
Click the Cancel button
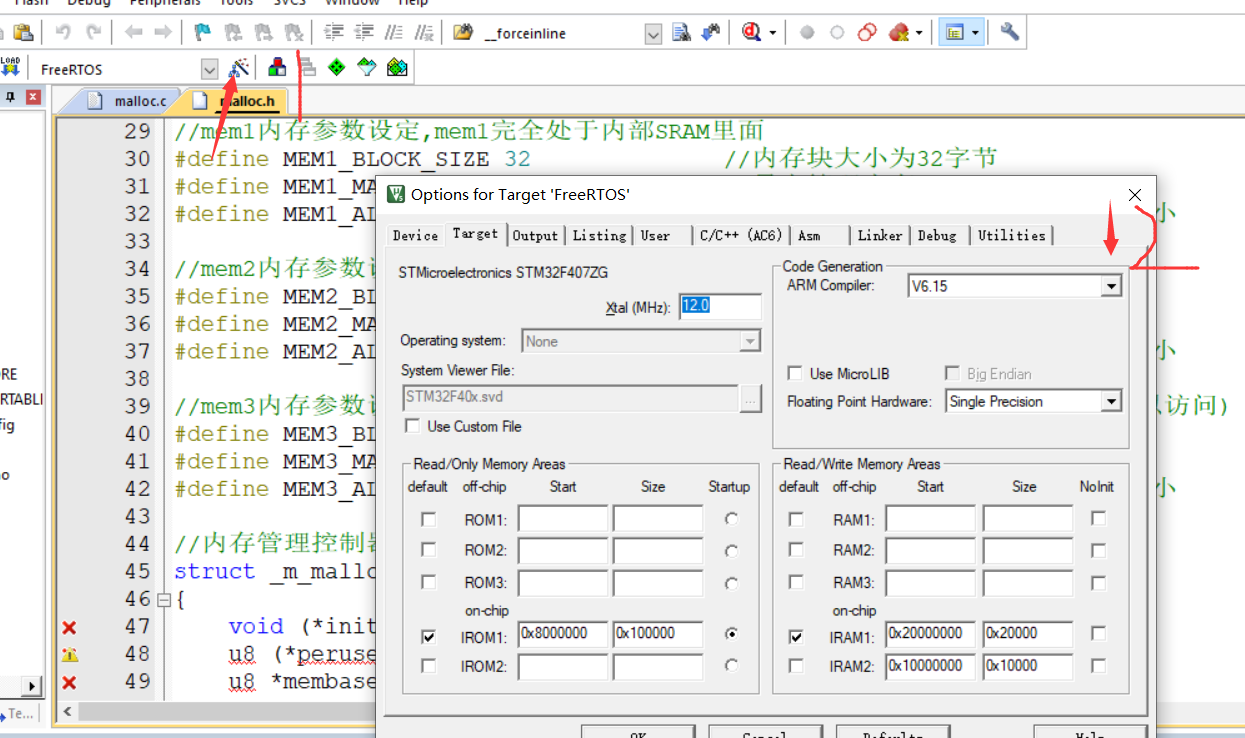click(x=765, y=733)
